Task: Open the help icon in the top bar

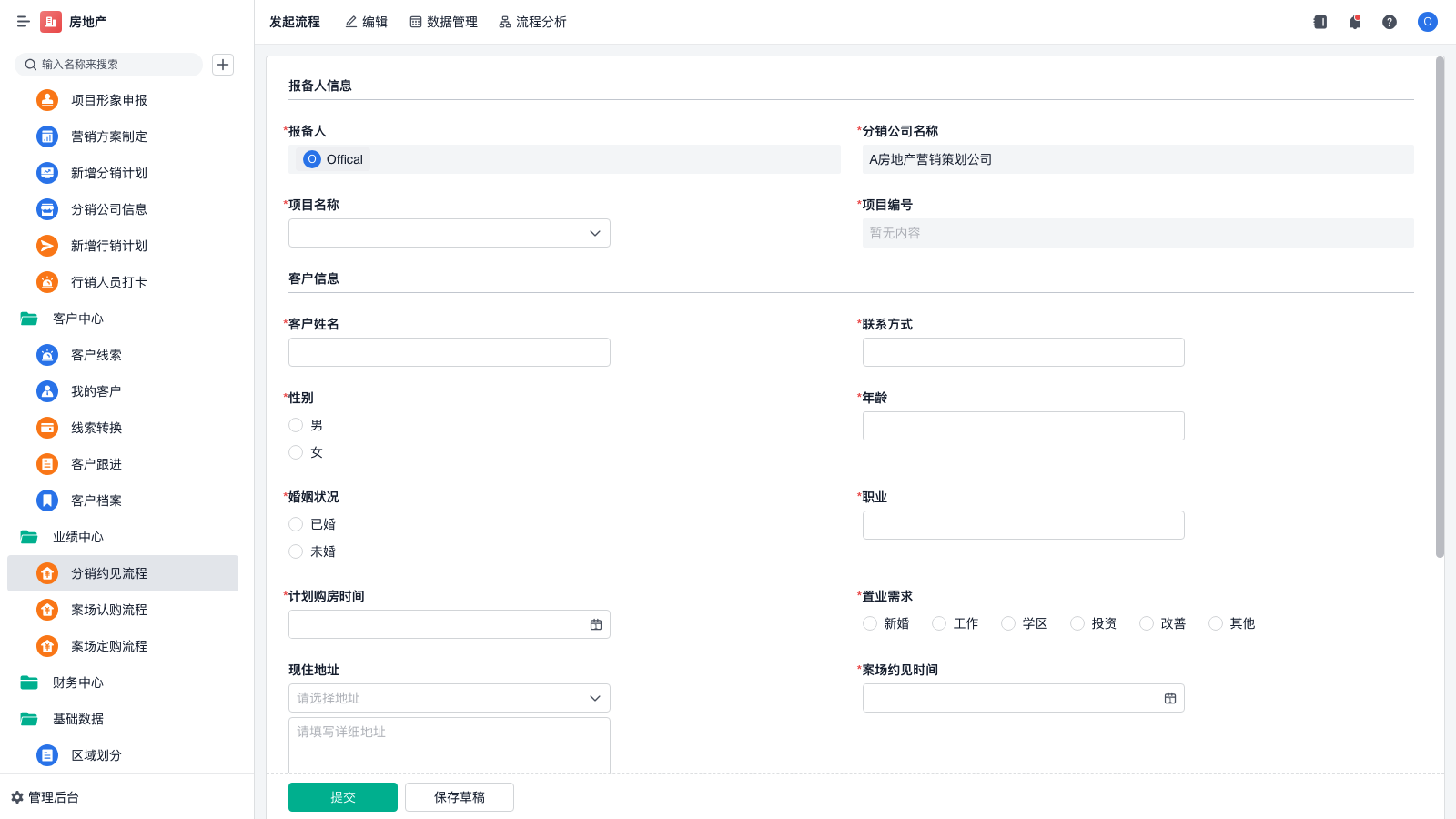Action: coord(1390,22)
